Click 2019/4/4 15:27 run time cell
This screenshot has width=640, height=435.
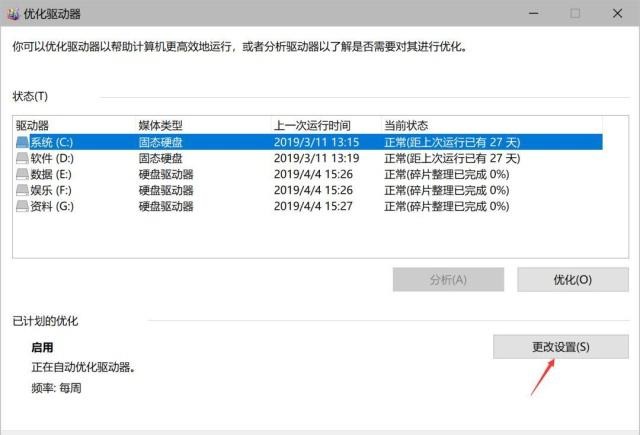click(313, 206)
